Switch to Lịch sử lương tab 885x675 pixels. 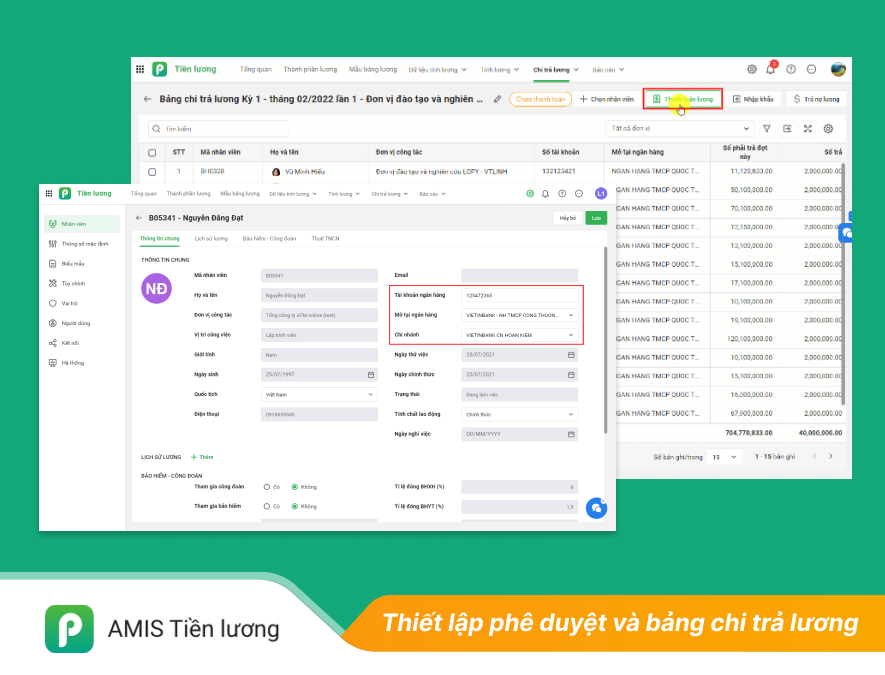211,239
